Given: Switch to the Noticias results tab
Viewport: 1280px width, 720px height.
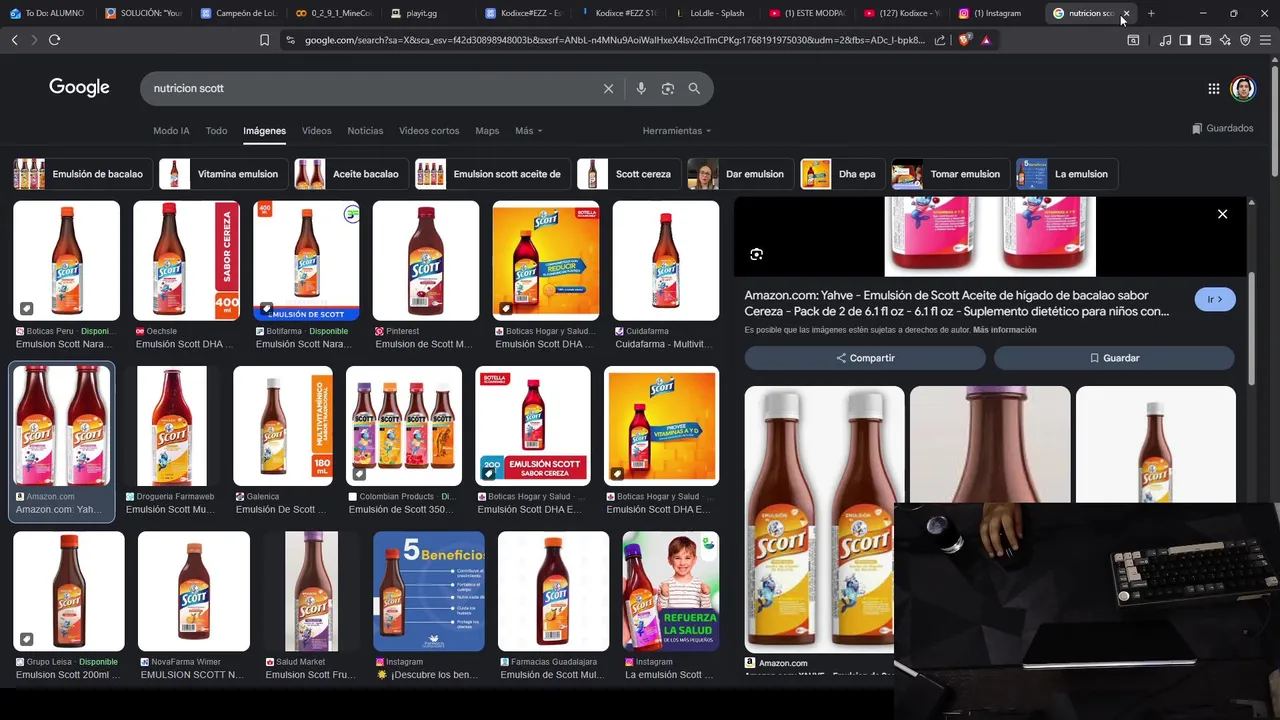Looking at the screenshot, I should (365, 131).
